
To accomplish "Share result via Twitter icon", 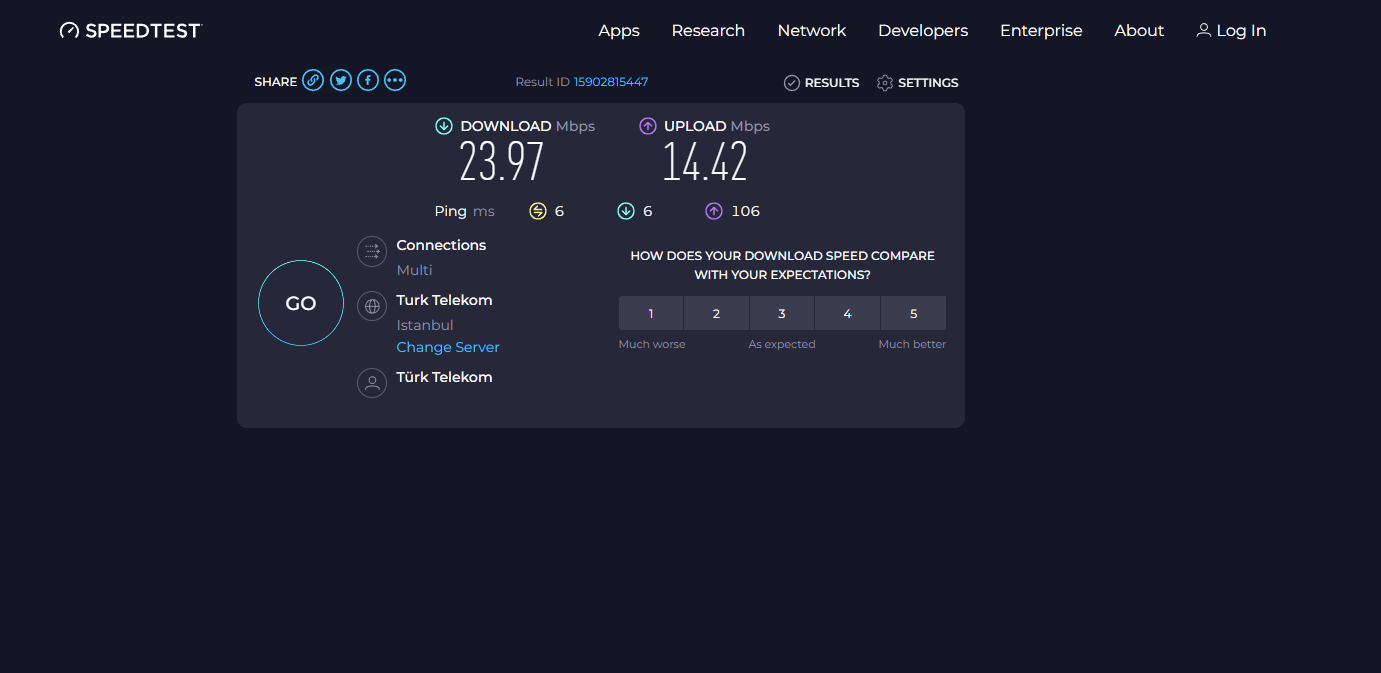I will point(341,81).
